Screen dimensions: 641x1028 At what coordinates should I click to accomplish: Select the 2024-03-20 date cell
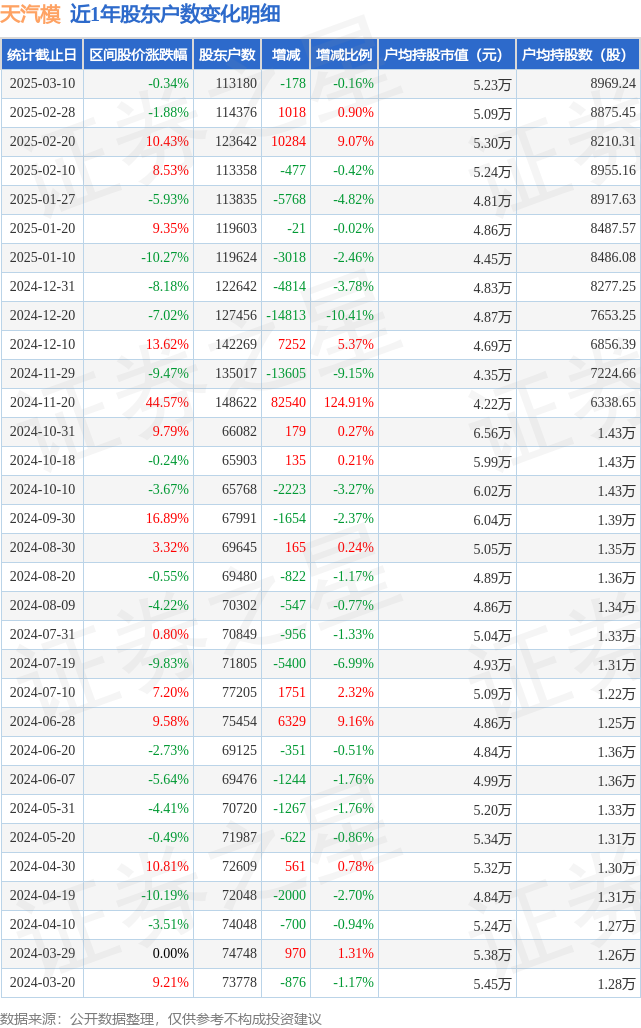click(x=43, y=983)
